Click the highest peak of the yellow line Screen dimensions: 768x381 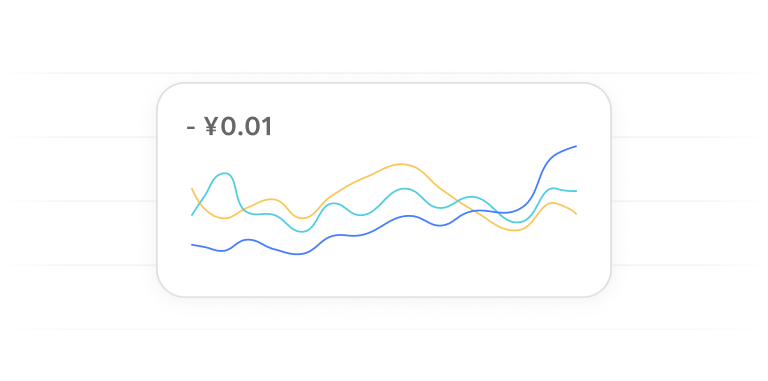click(x=401, y=164)
